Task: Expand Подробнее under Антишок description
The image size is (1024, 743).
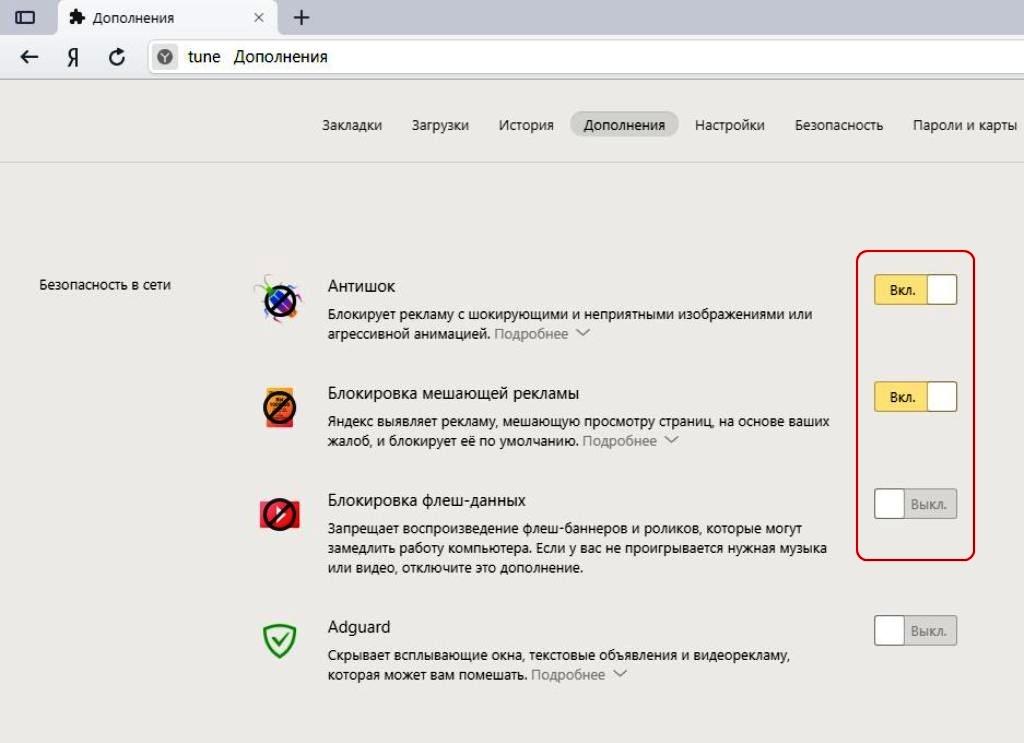Action: [x=542, y=334]
